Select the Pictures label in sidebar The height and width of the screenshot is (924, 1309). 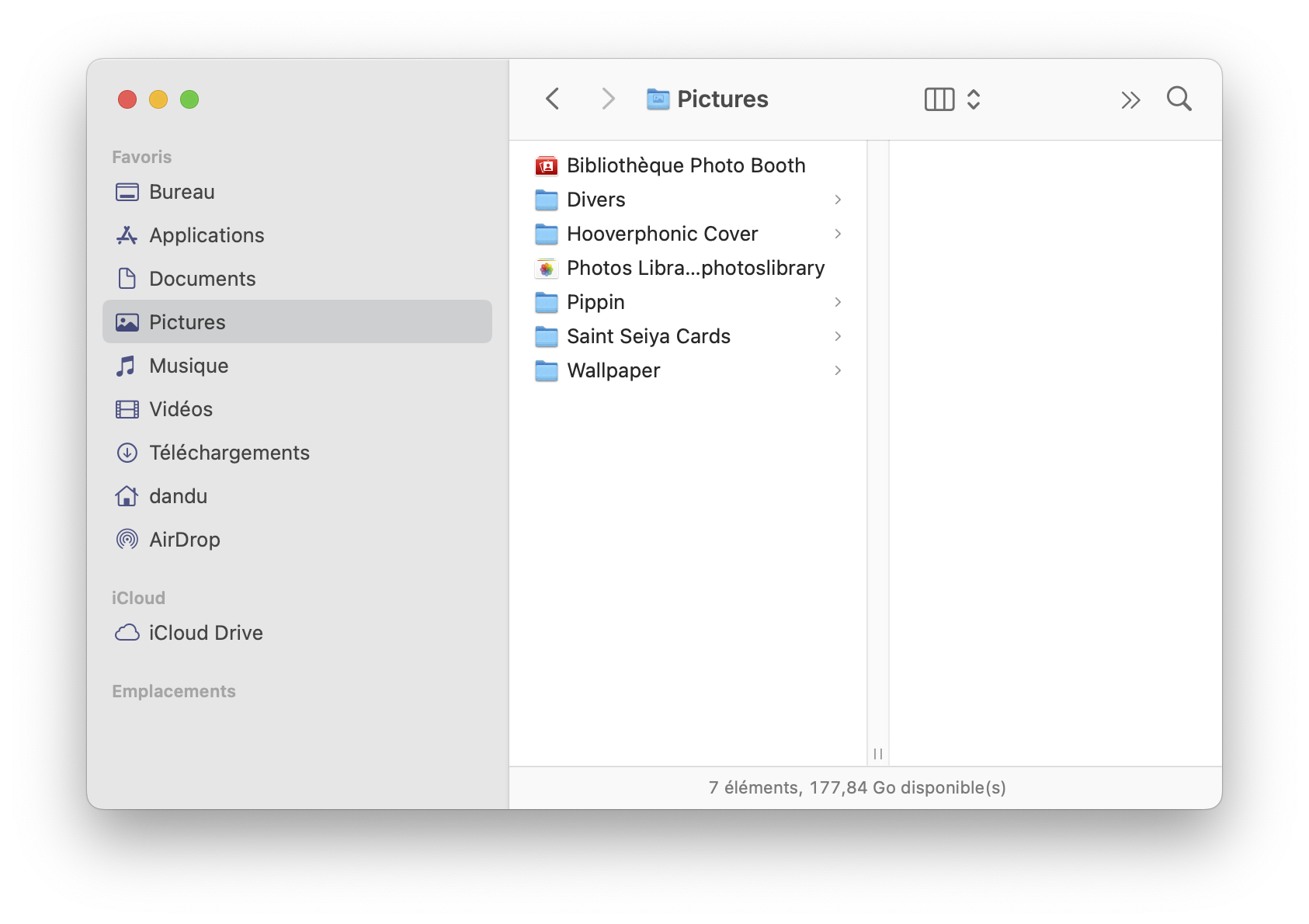(187, 322)
